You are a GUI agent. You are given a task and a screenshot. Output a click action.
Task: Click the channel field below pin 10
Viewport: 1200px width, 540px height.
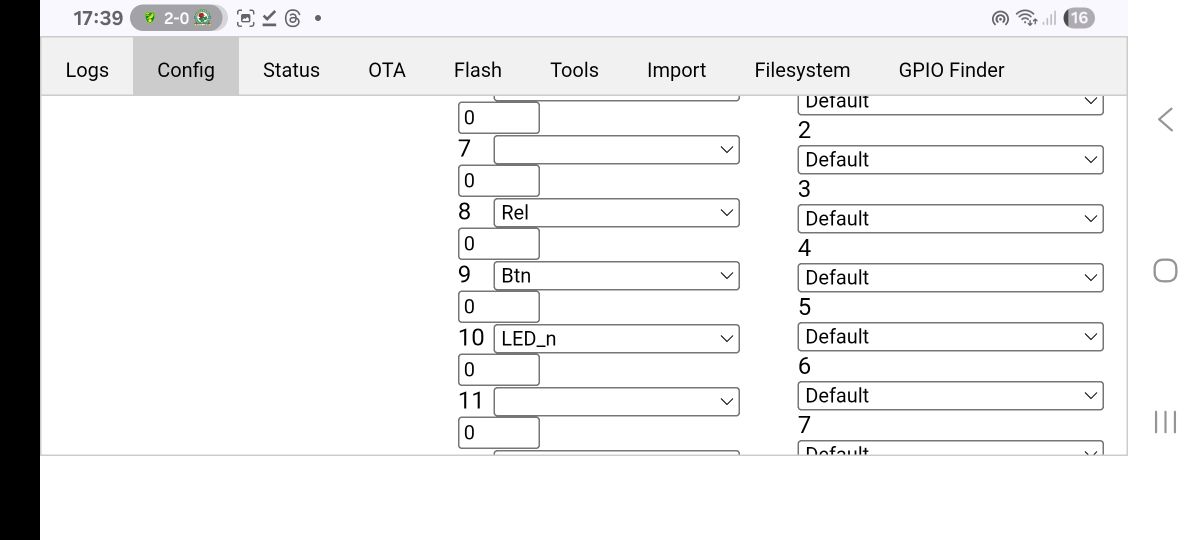click(498, 370)
